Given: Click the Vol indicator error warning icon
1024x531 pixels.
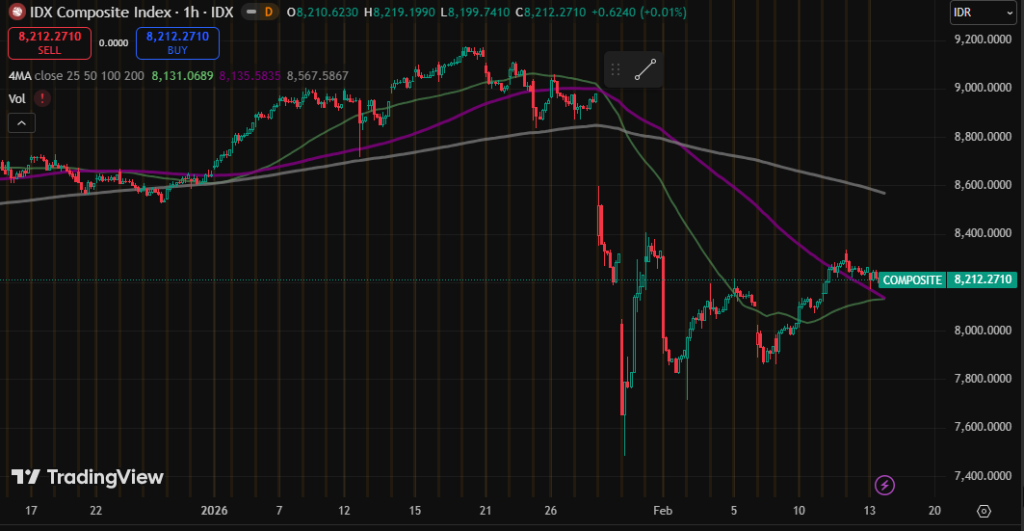Looking at the screenshot, I should pyautogui.click(x=42, y=98).
